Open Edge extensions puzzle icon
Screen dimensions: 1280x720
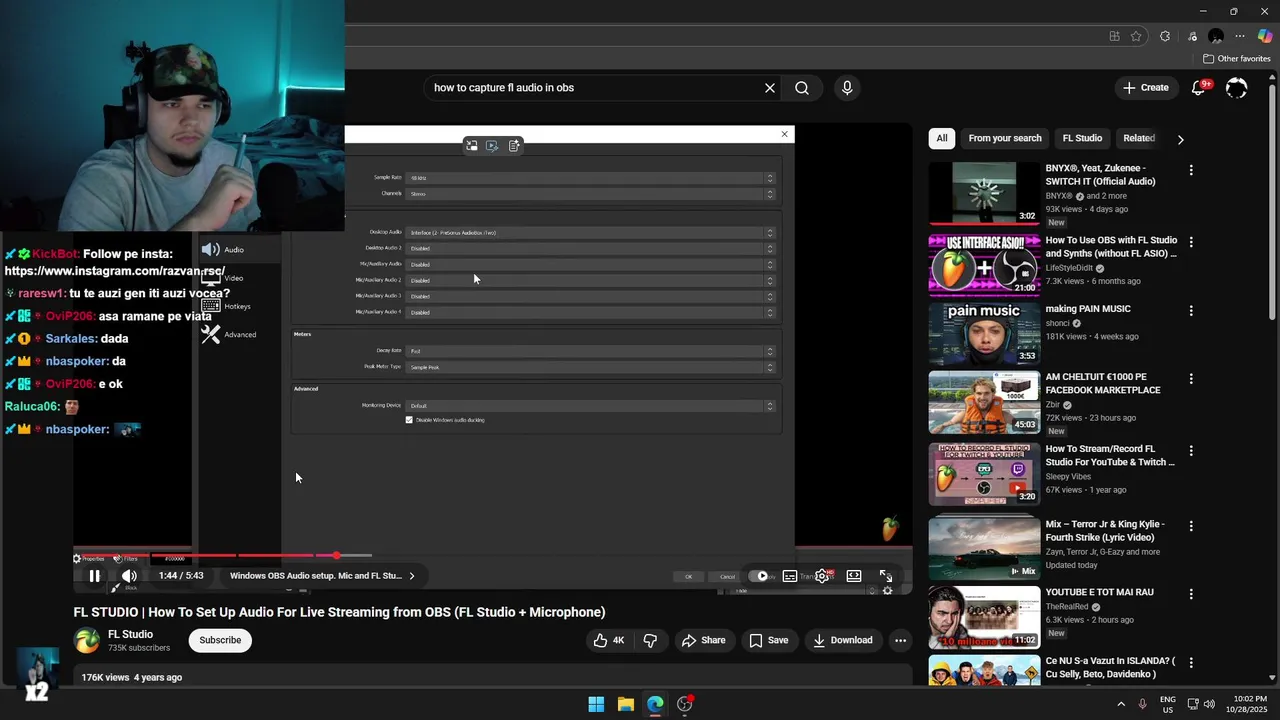click(x=1165, y=36)
